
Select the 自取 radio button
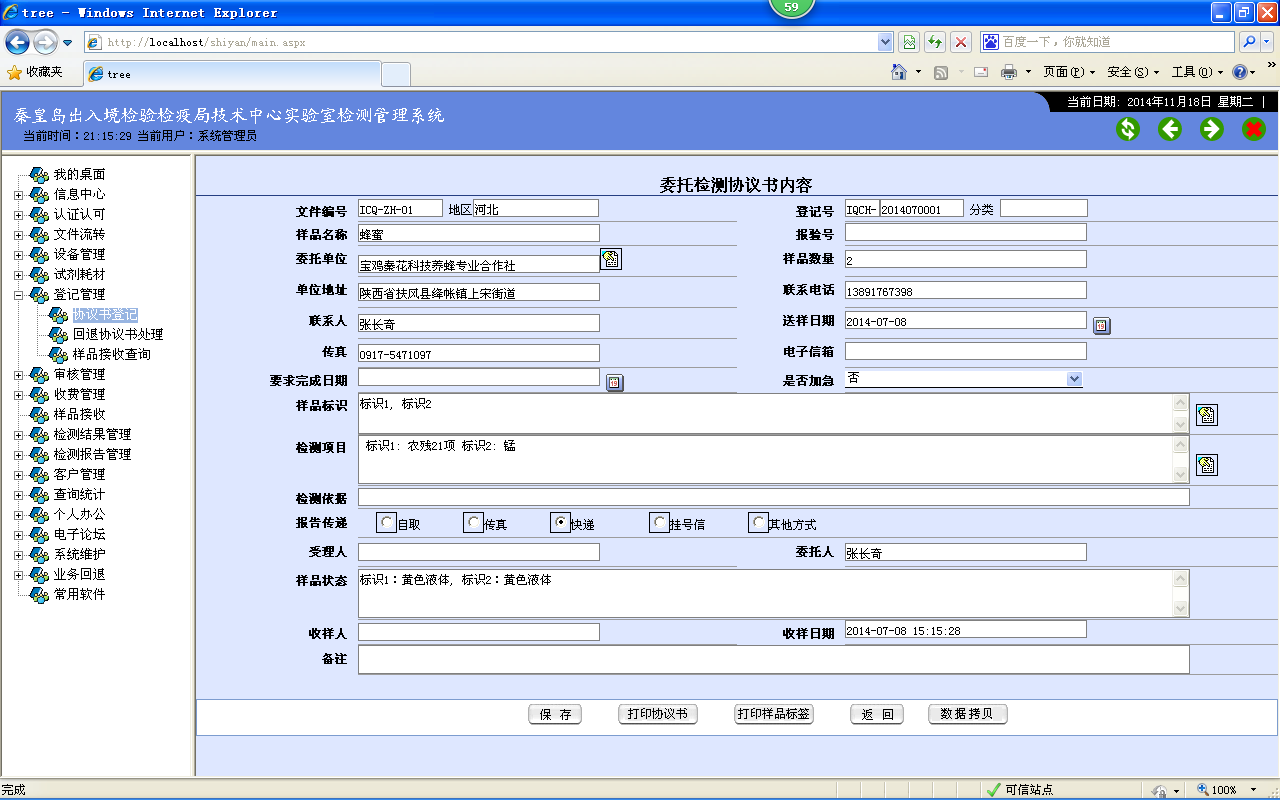coord(387,522)
